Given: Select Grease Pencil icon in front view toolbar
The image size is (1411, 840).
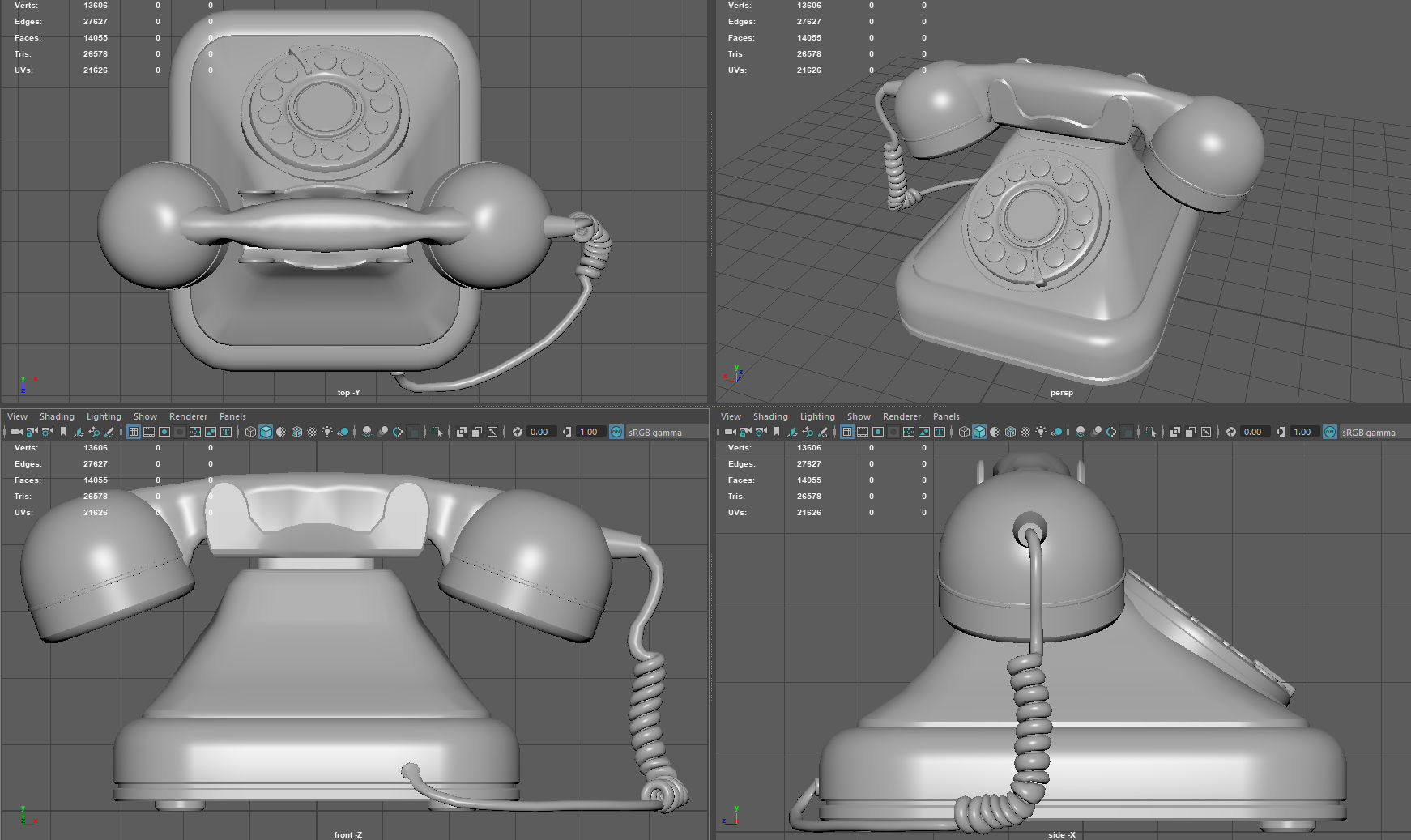Looking at the screenshot, I should (109, 432).
